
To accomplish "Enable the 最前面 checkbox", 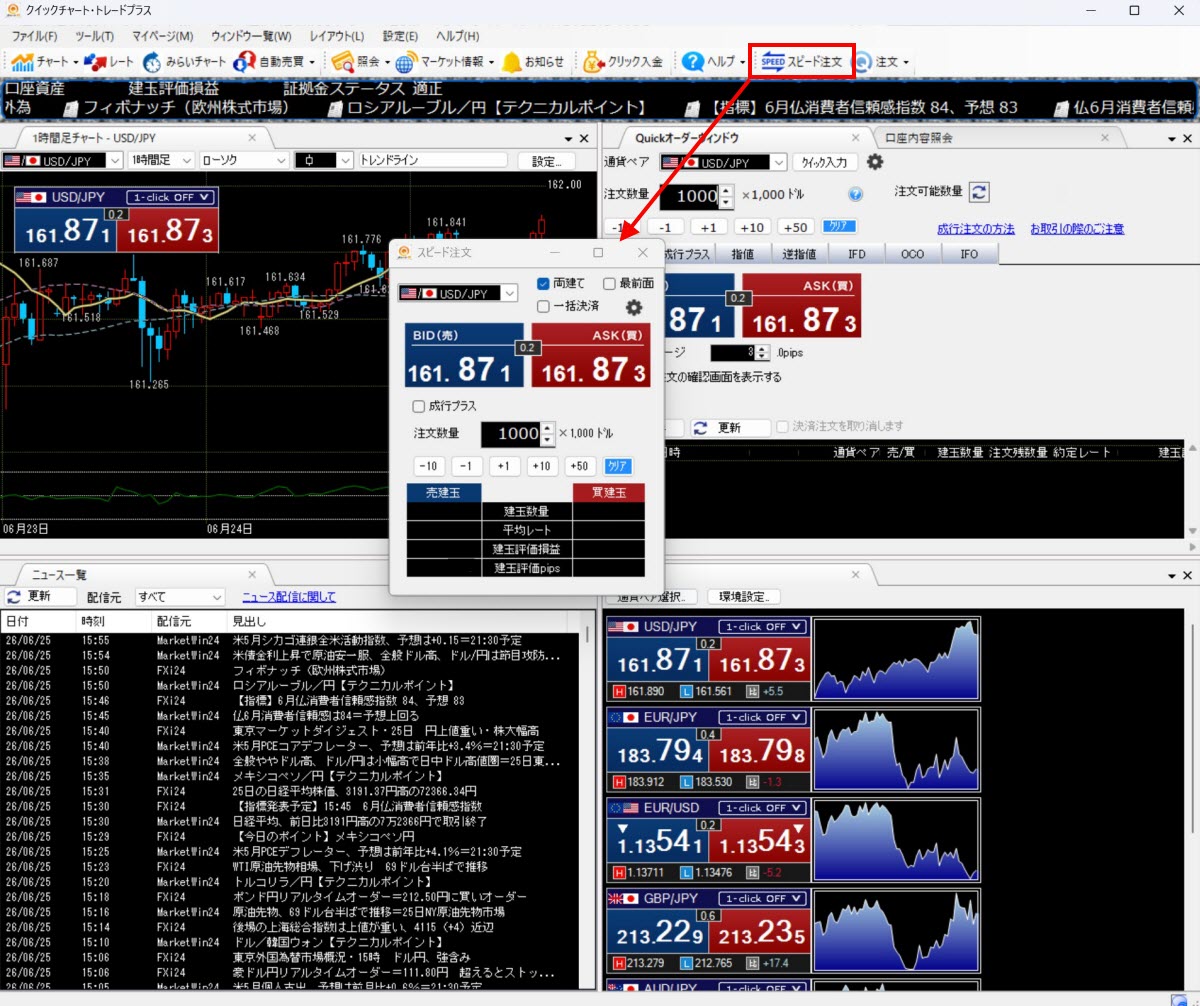I will (609, 283).
